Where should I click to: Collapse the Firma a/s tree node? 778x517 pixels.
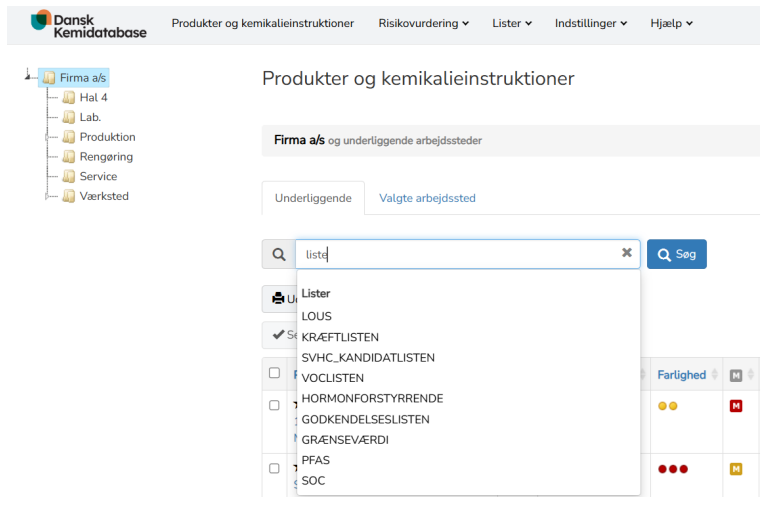click(x=28, y=75)
